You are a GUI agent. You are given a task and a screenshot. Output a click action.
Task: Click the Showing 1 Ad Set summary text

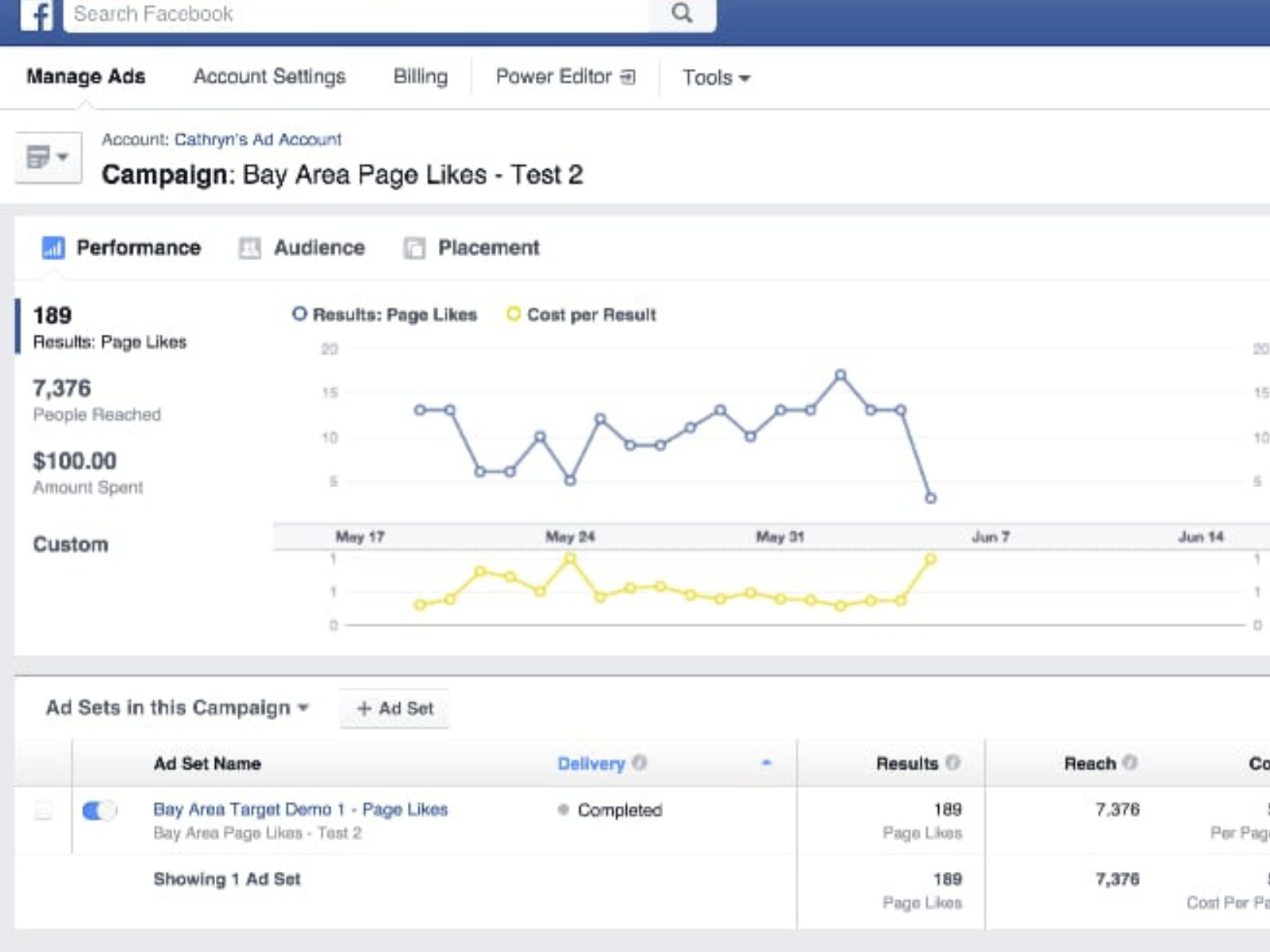pos(227,879)
